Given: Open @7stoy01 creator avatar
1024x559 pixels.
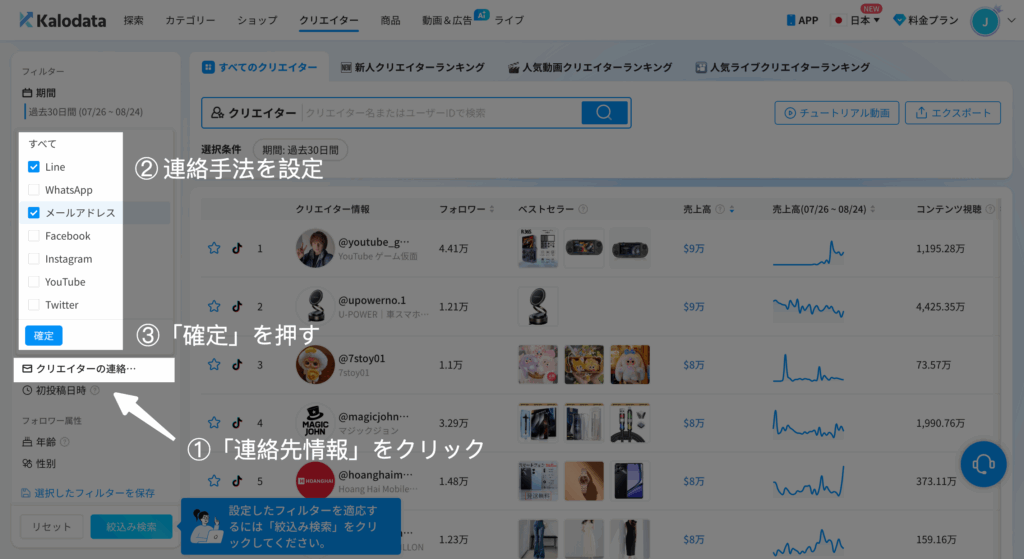Looking at the screenshot, I should [x=315, y=364].
